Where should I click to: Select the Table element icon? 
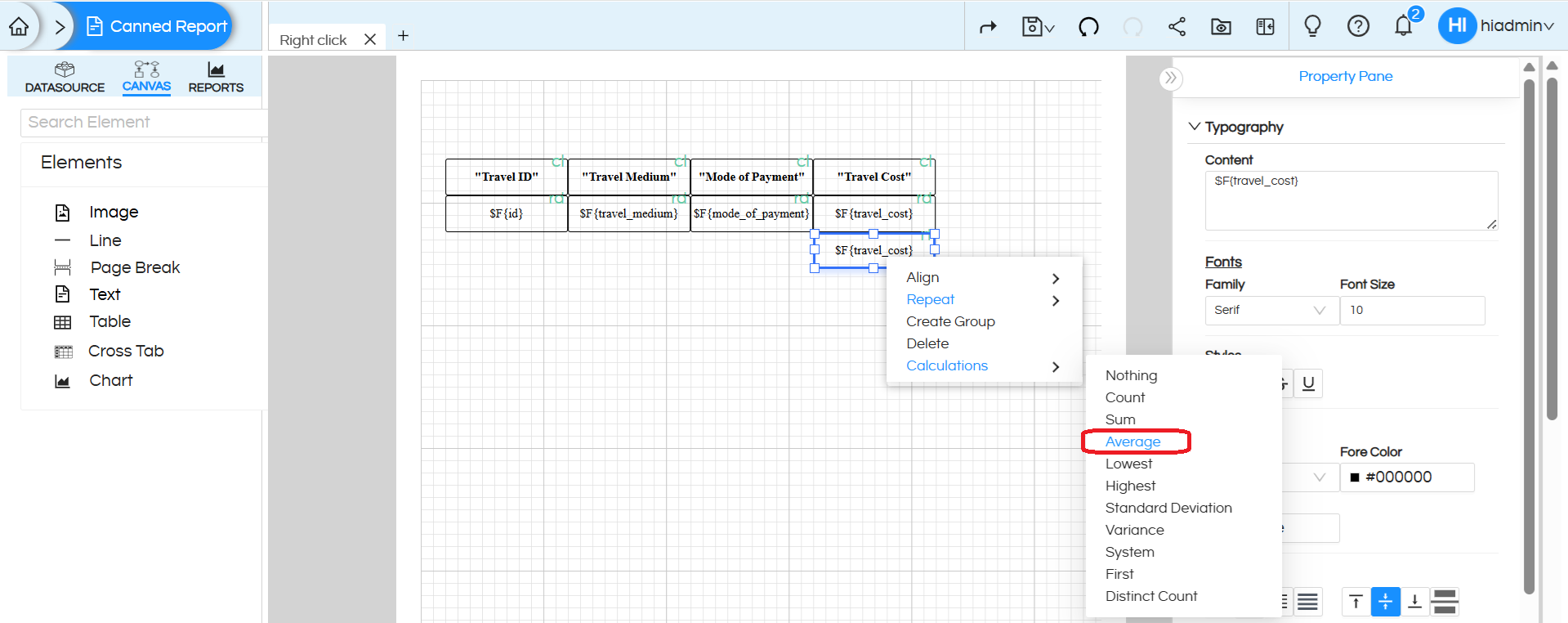(62, 322)
